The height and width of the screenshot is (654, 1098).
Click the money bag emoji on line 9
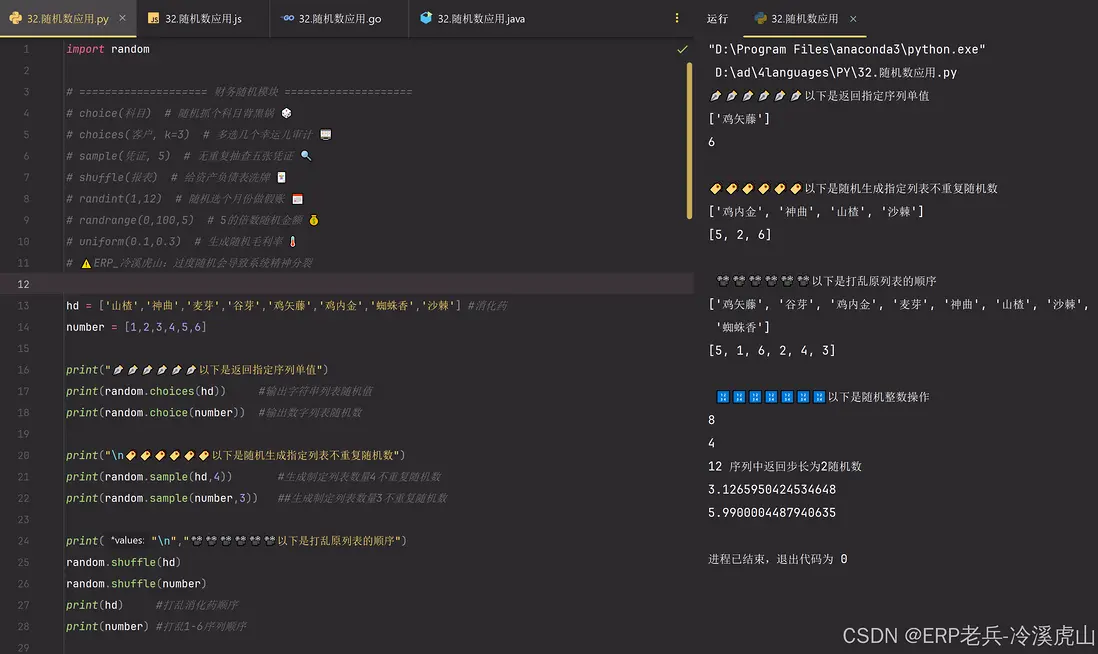pos(314,220)
